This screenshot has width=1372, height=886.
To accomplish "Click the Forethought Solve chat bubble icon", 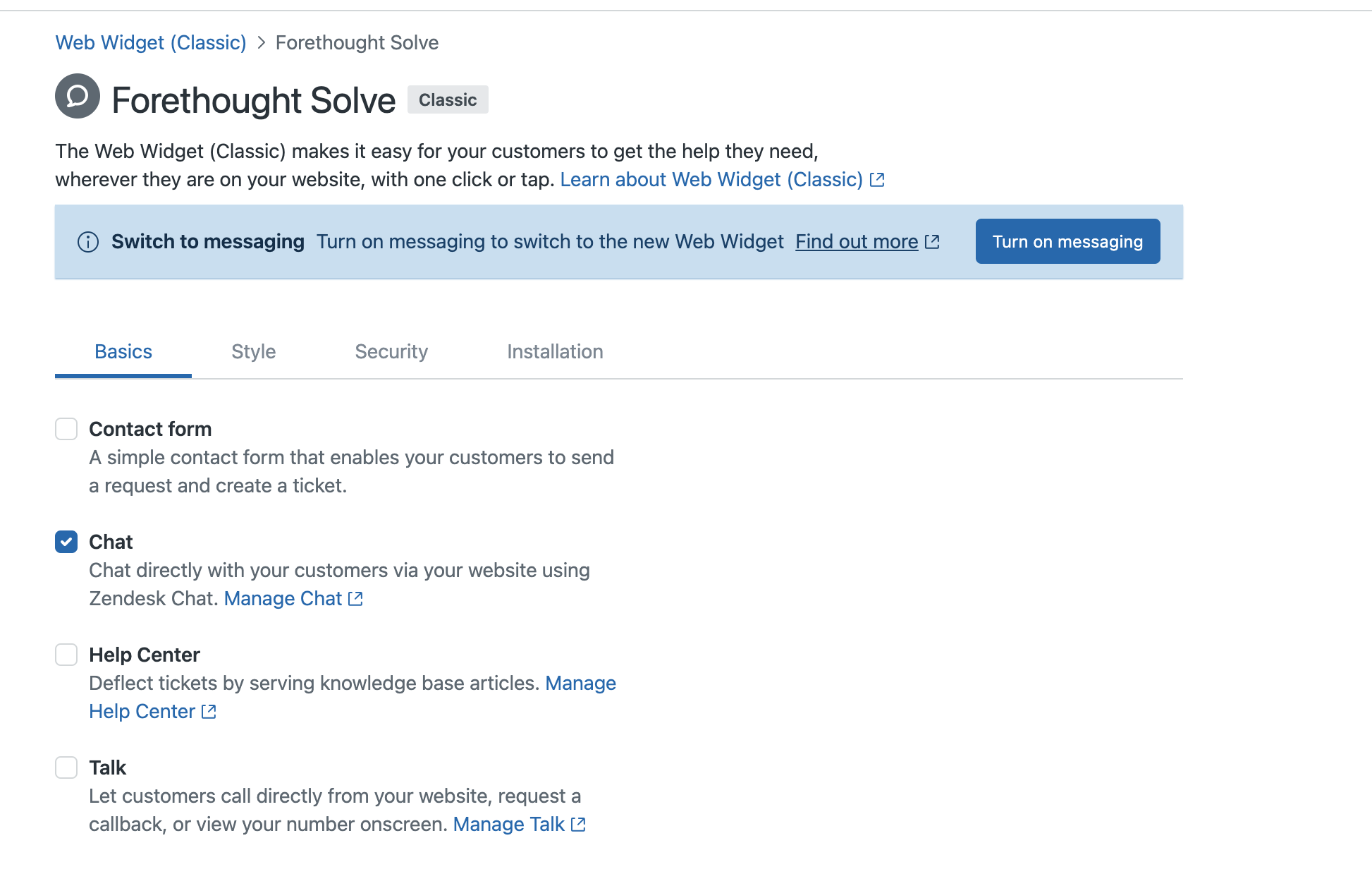I will click(78, 96).
